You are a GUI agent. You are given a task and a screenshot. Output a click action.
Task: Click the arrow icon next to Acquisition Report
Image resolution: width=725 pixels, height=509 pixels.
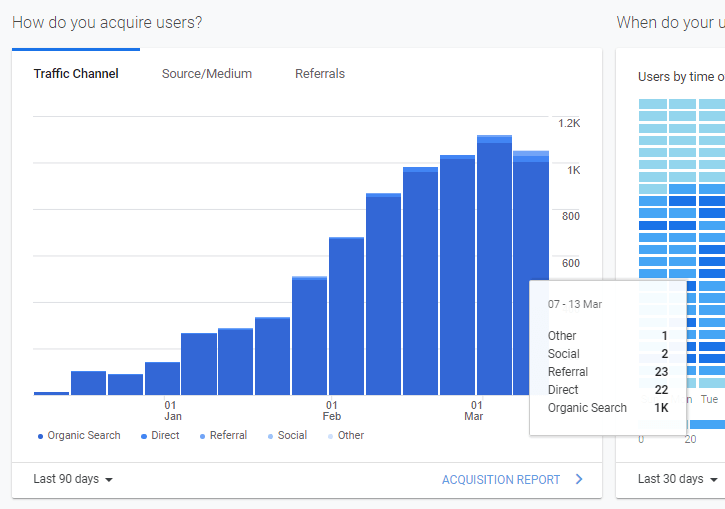[x=579, y=480]
